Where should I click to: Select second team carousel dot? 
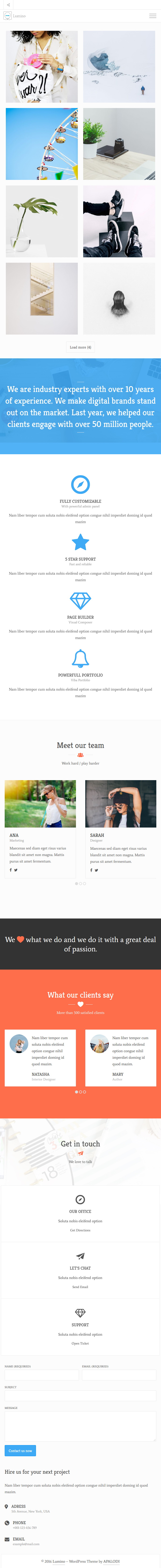click(x=80, y=883)
